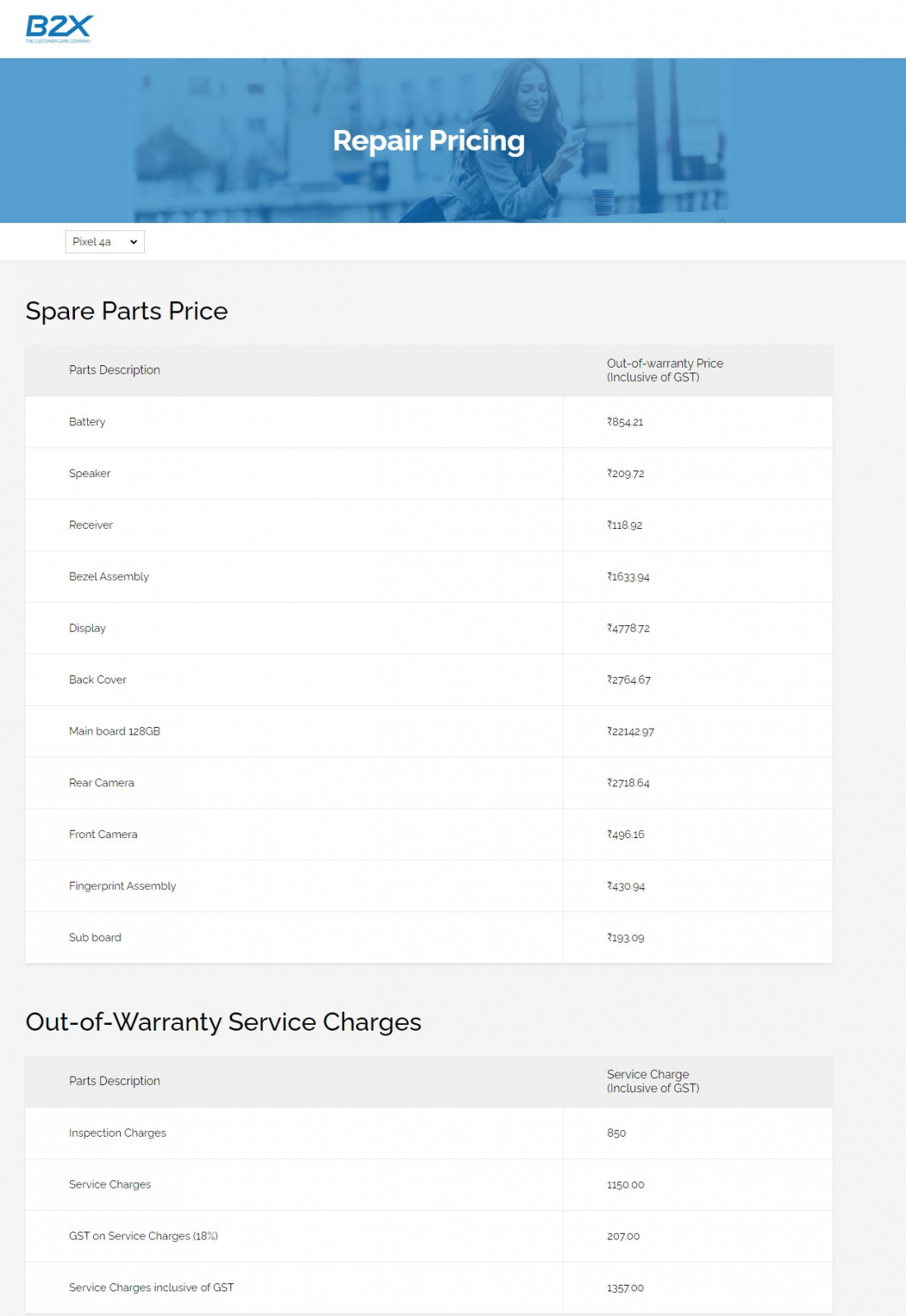Click the Fingerprint Assembly entry
906x1316 pixels.
123,886
